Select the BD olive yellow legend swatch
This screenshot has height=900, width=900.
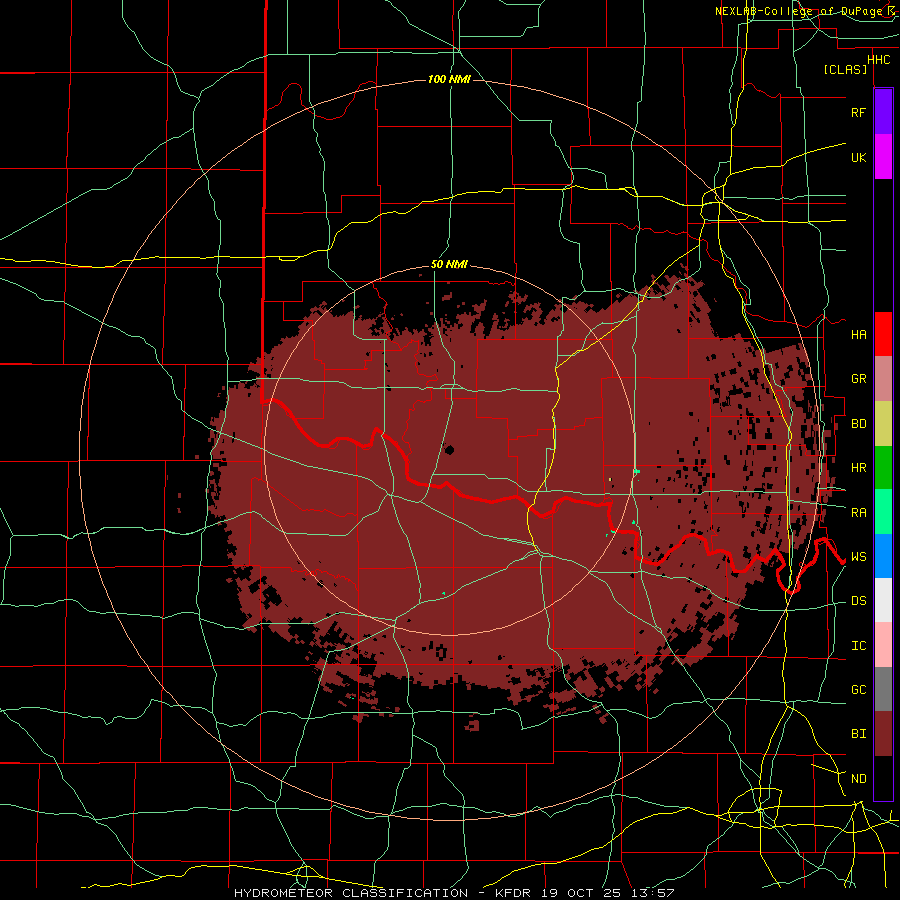coord(883,423)
